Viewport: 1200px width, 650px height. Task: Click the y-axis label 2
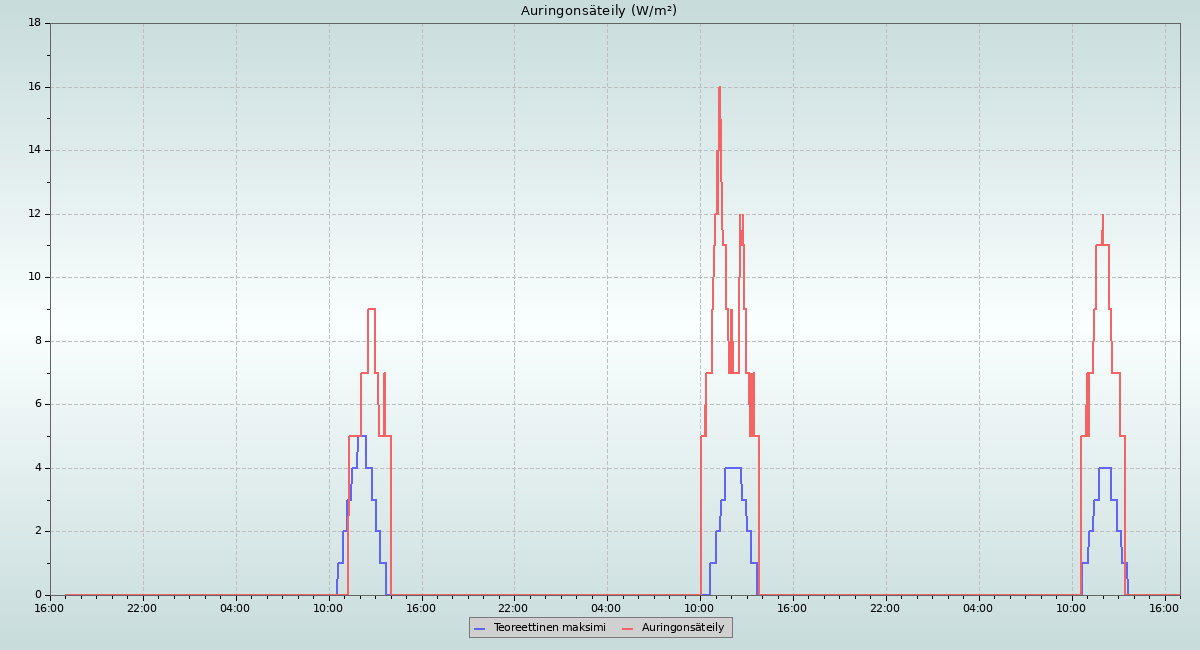click(37, 531)
